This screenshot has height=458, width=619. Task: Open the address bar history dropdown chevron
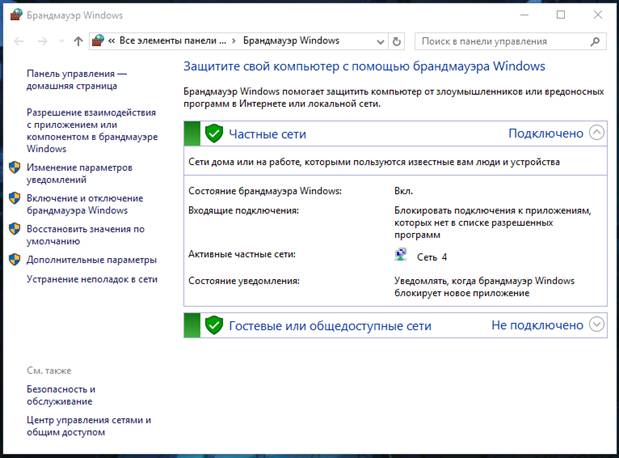380,41
